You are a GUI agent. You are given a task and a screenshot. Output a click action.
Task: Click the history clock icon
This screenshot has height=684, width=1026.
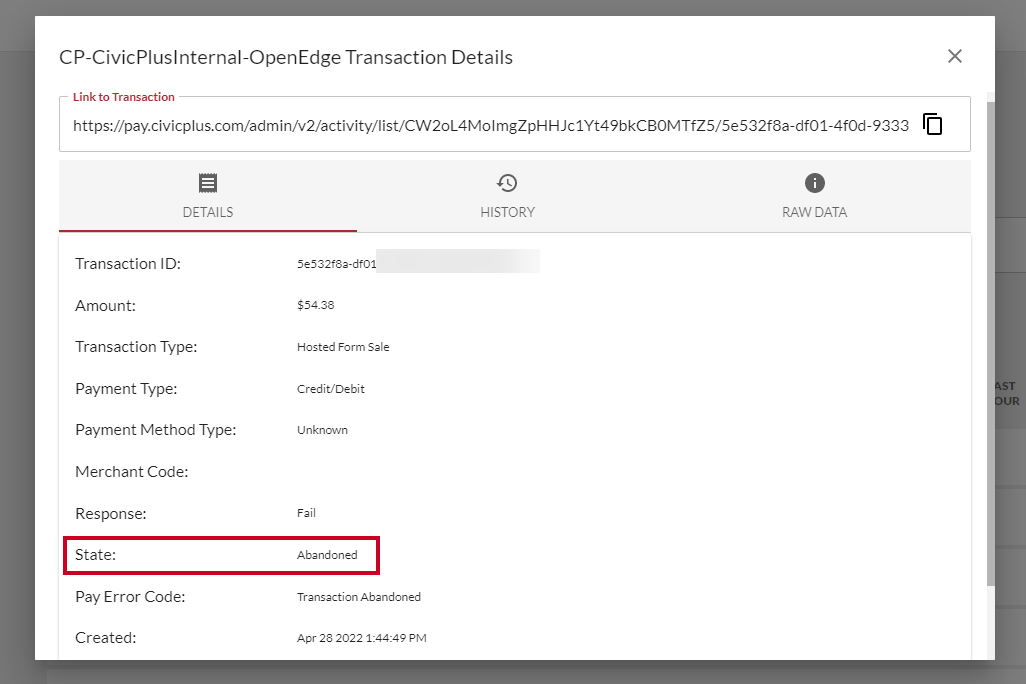pos(507,183)
